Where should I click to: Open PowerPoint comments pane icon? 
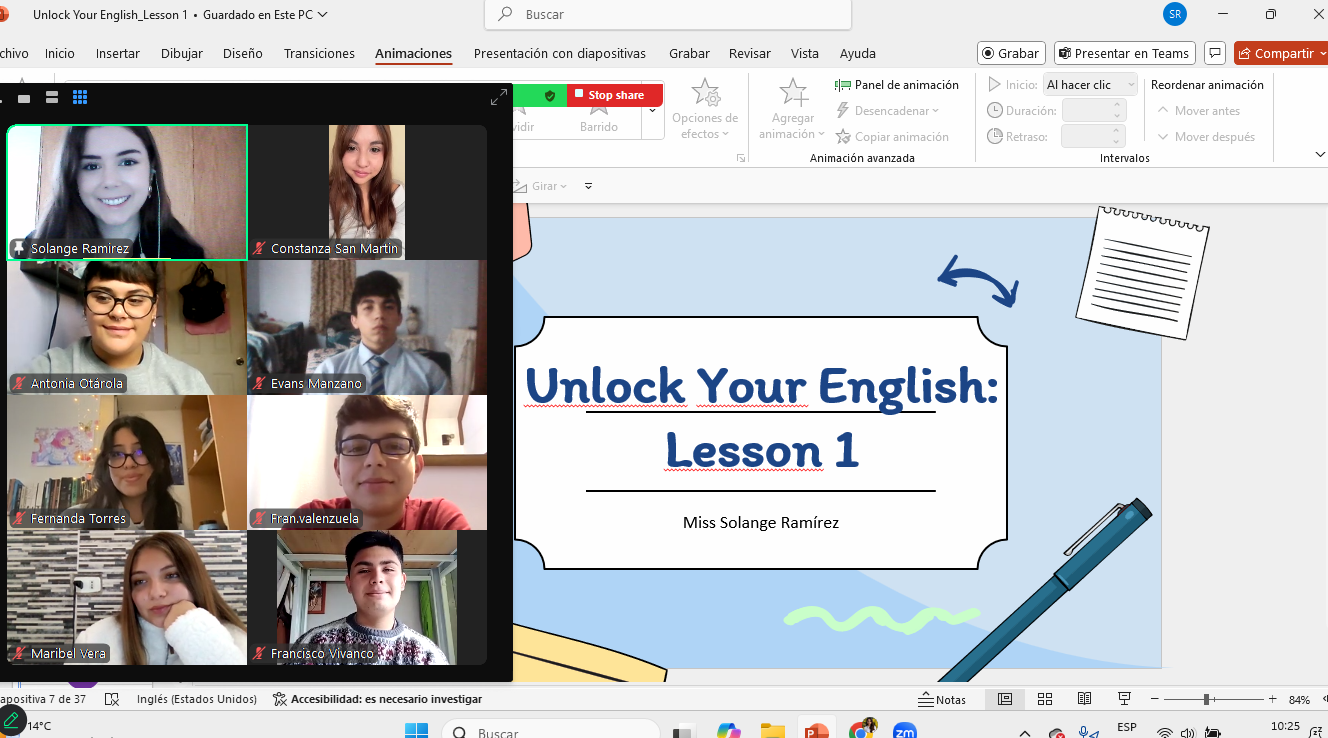(x=1214, y=53)
